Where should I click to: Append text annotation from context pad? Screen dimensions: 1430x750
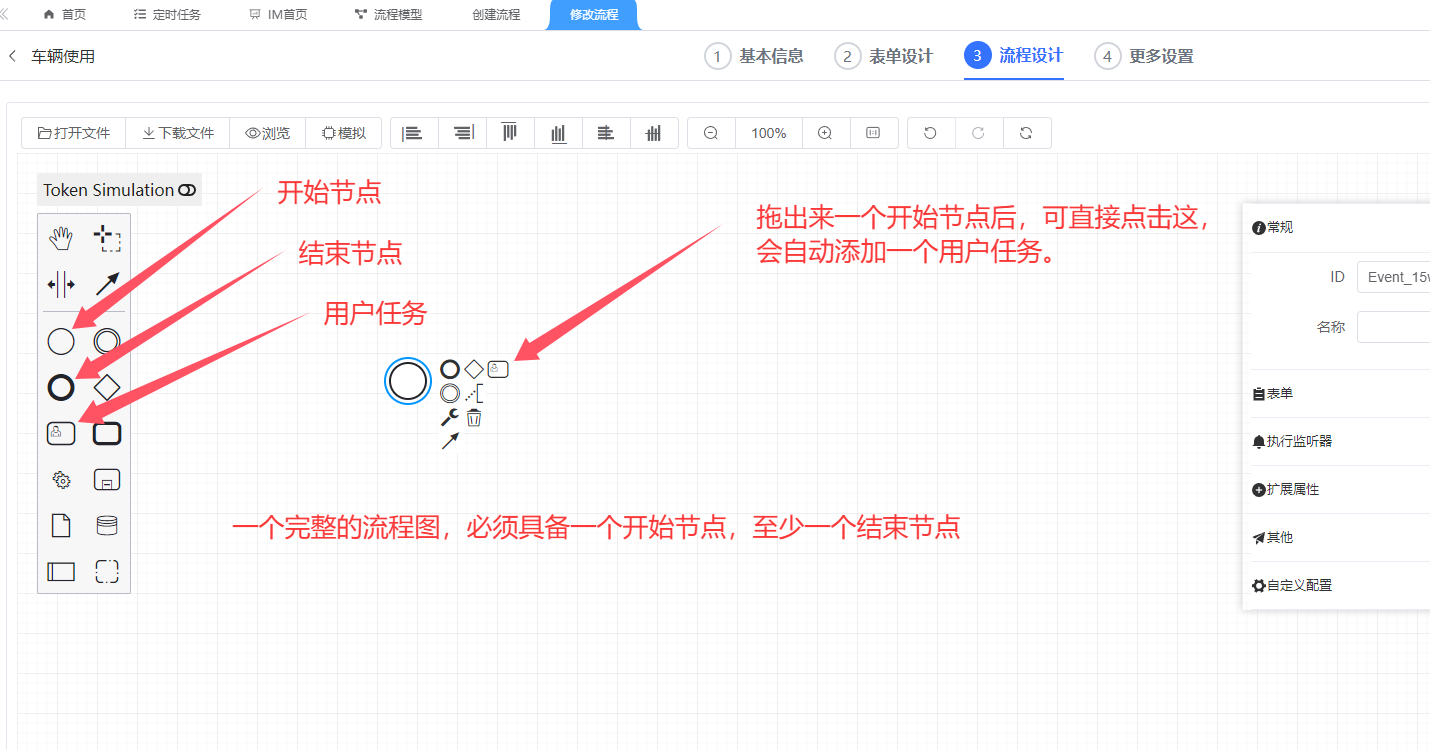coord(474,393)
